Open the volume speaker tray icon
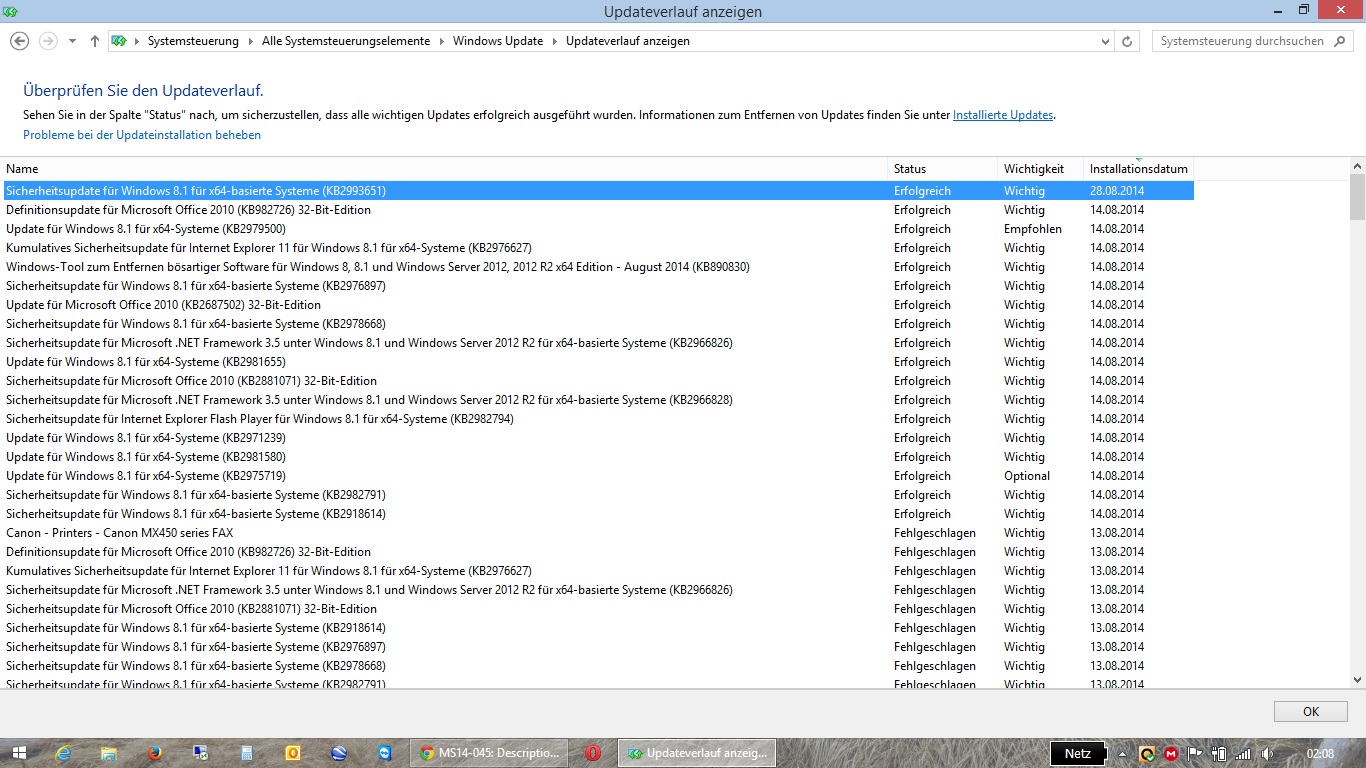 tap(1267, 753)
